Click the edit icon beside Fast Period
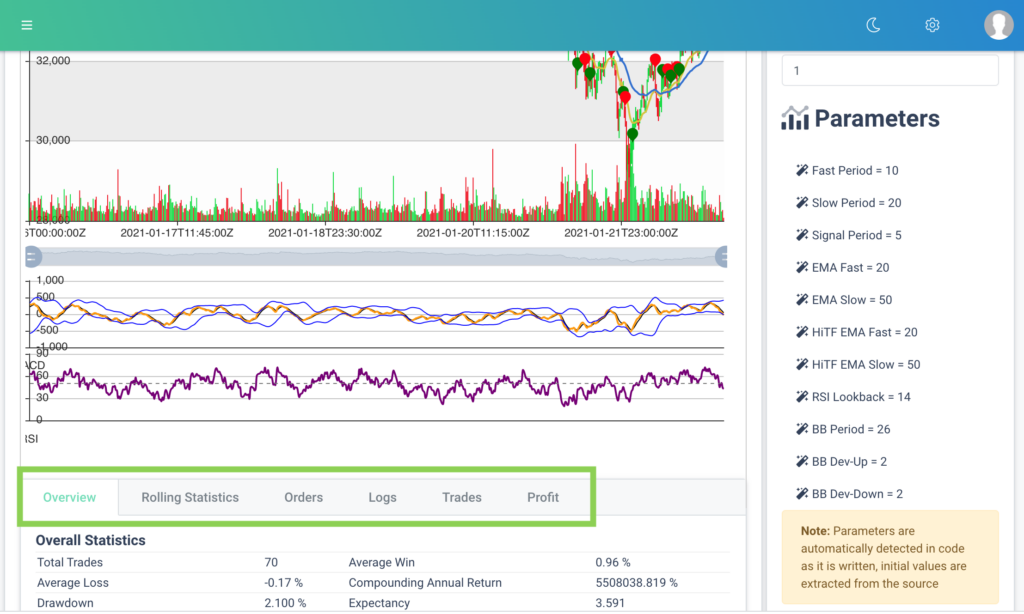This screenshot has width=1024, height=614. click(802, 171)
